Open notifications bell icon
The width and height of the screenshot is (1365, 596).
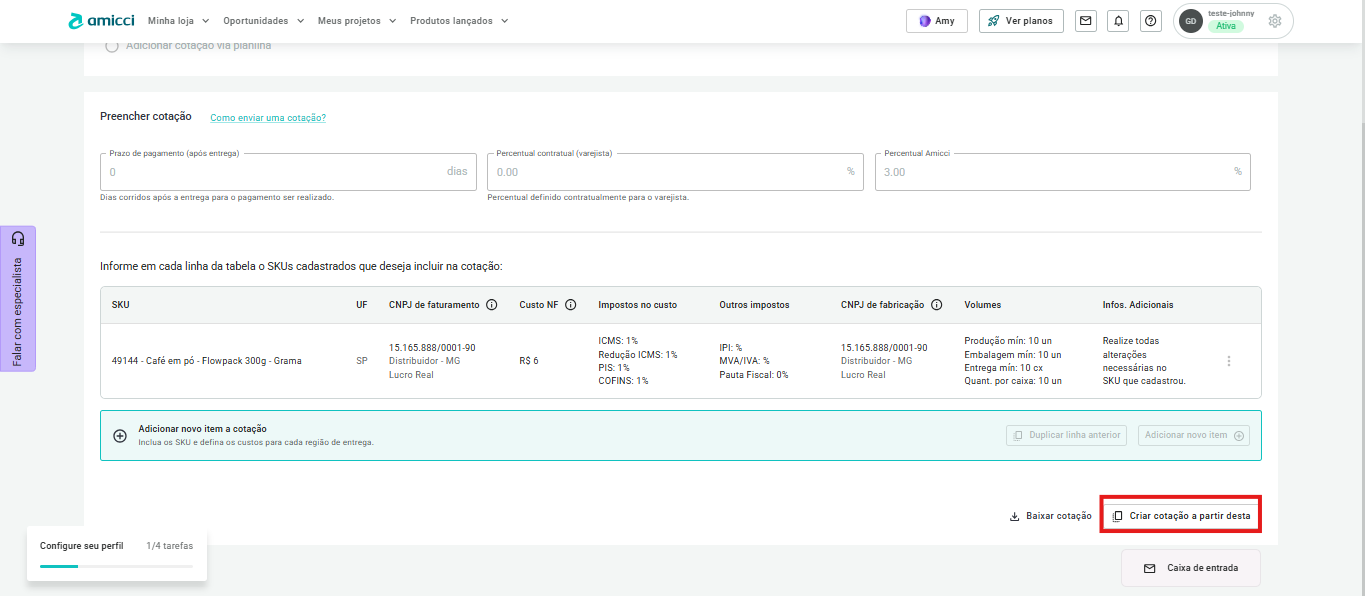pos(1119,21)
